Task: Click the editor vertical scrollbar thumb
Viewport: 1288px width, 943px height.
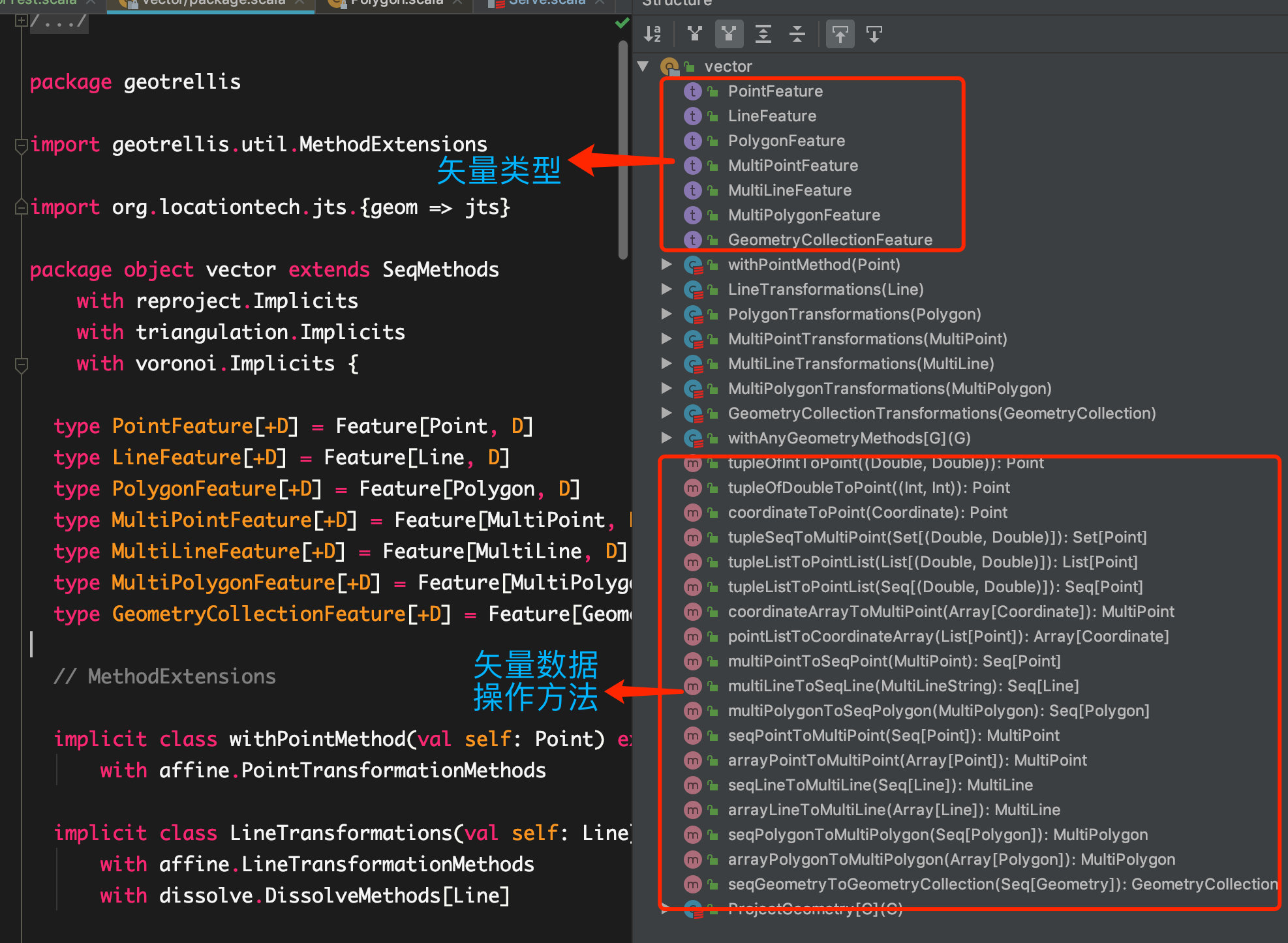Action: pos(623,150)
